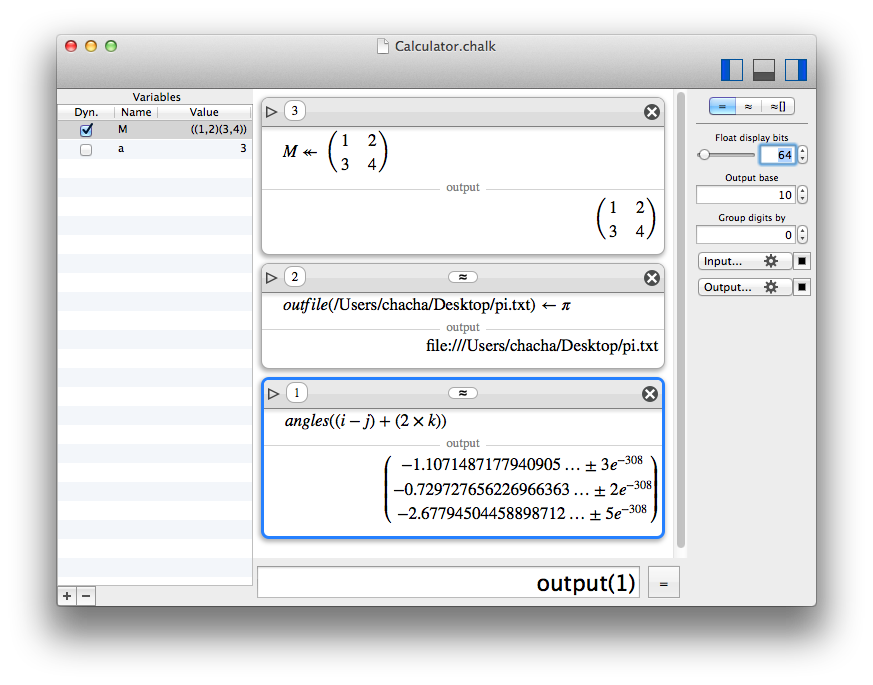Evaluate expression with the equals button
Screen dimensions: 873x685
coord(664,583)
